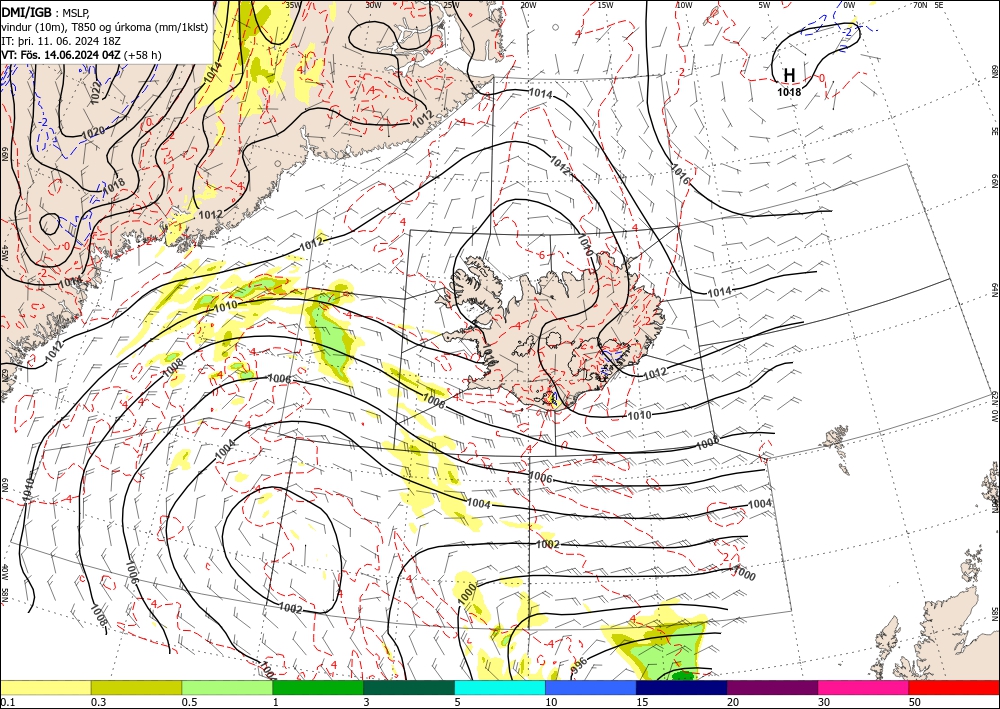Click the '35W' longitude label
The width and height of the screenshot is (1000, 709).
click(x=293, y=5)
